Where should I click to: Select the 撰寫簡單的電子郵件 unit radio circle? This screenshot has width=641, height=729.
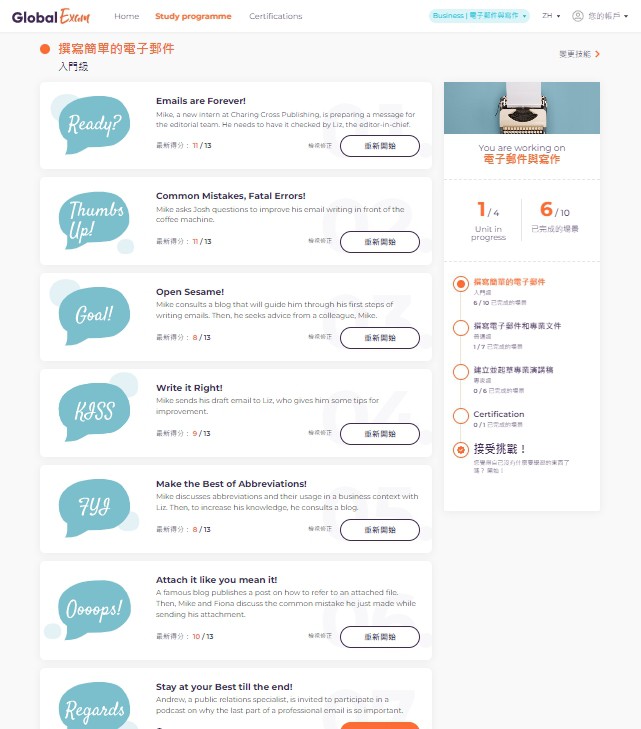(461, 284)
